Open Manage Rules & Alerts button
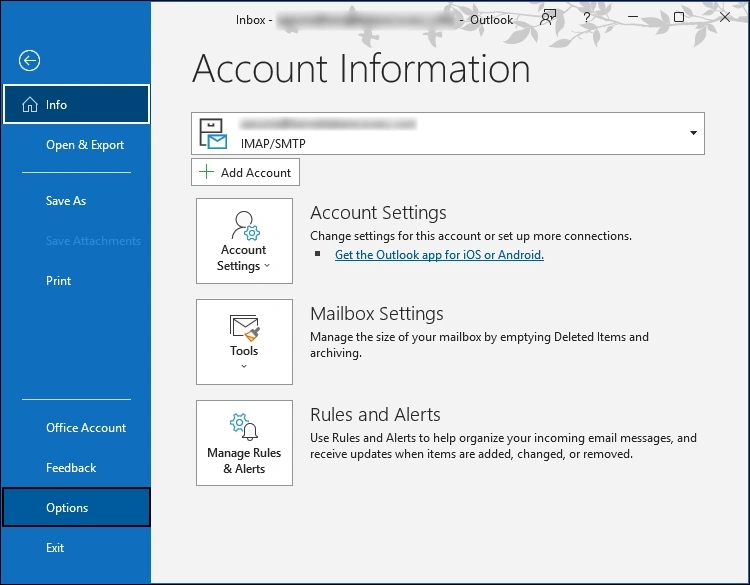The width and height of the screenshot is (750, 585). pyautogui.click(x=244, y=443)
